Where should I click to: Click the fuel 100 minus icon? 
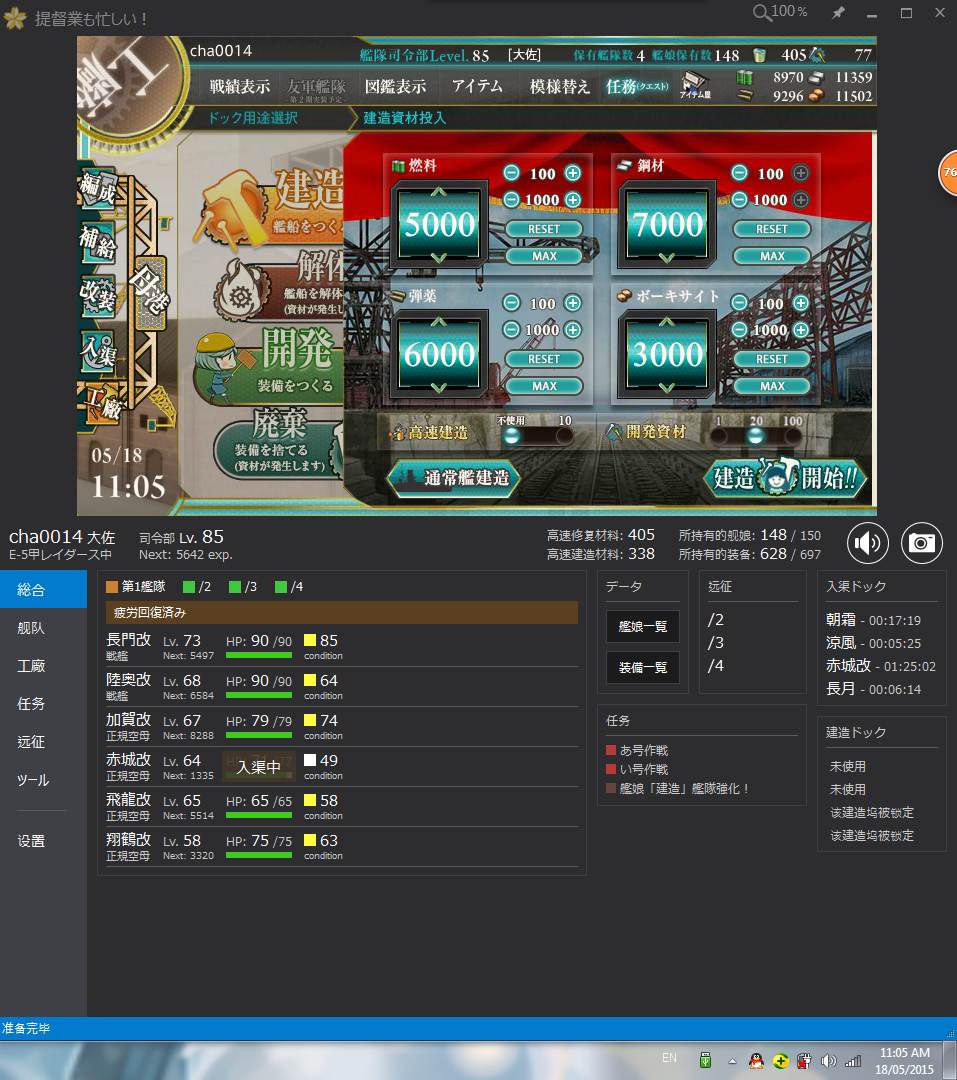[511, 173]
